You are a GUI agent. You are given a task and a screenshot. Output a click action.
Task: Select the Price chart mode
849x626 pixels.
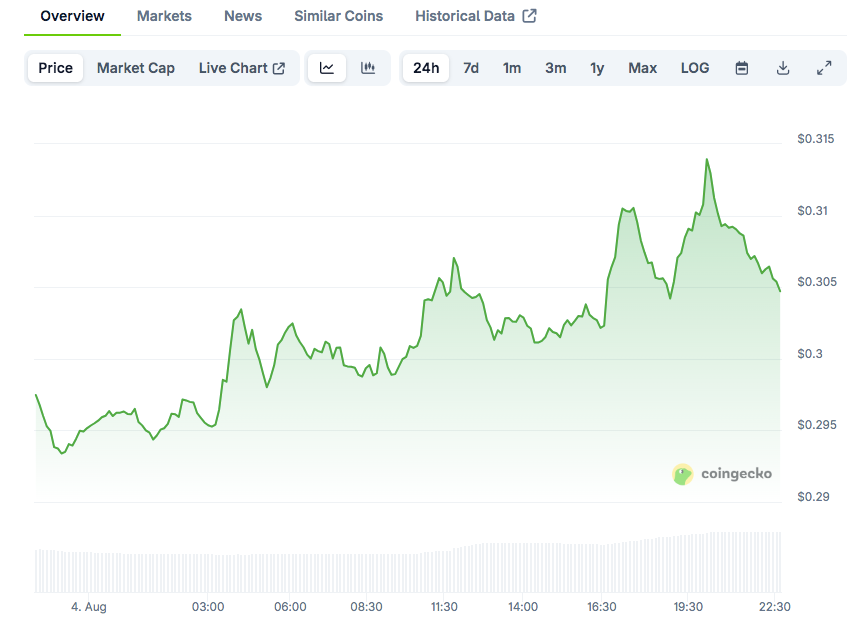[56, 68]
